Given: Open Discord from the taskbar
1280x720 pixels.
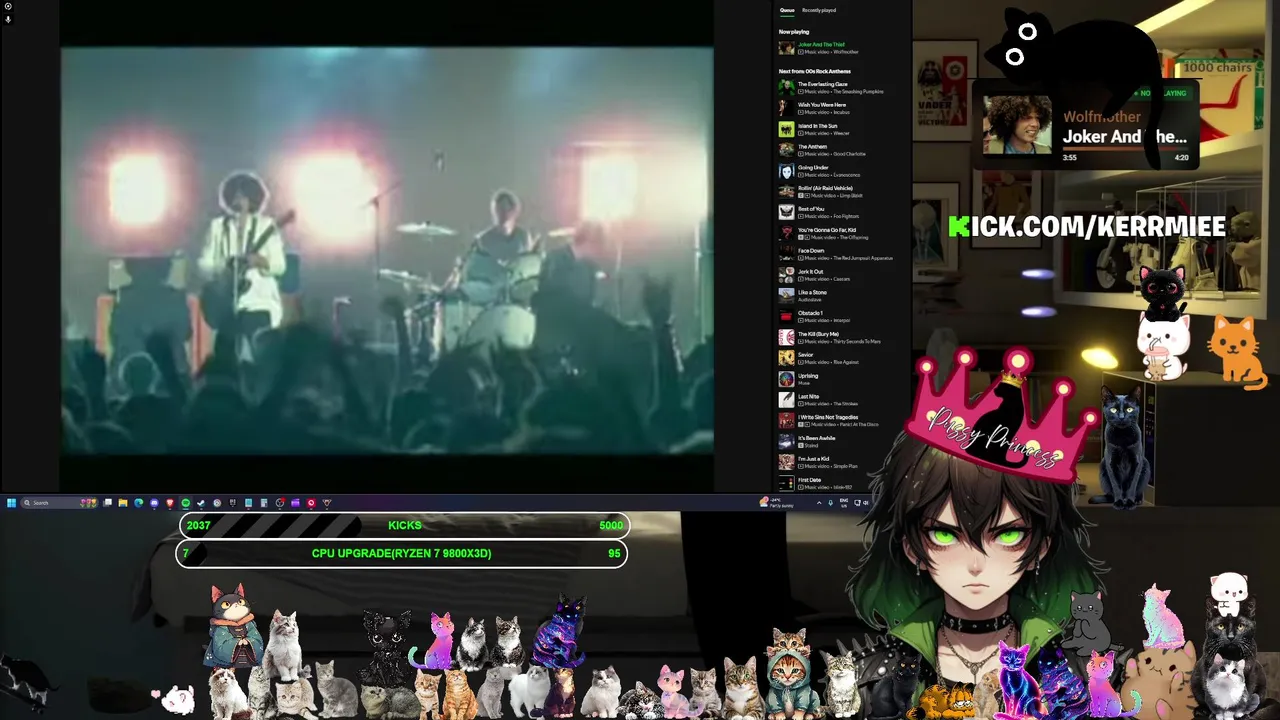Looking at the screenshot, I should pos(154,503).
